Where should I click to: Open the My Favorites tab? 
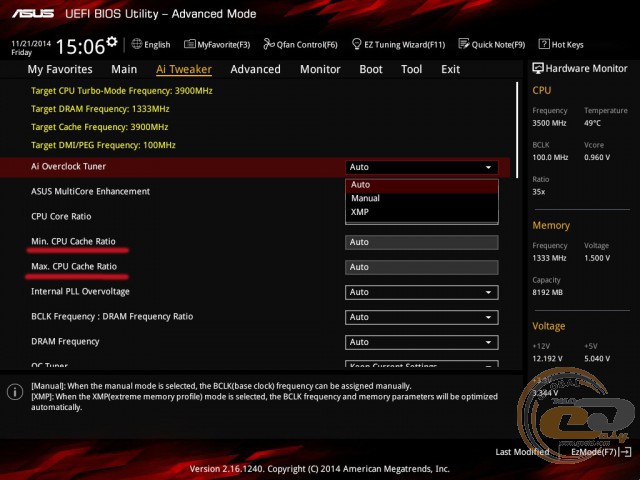coord(60,69)
